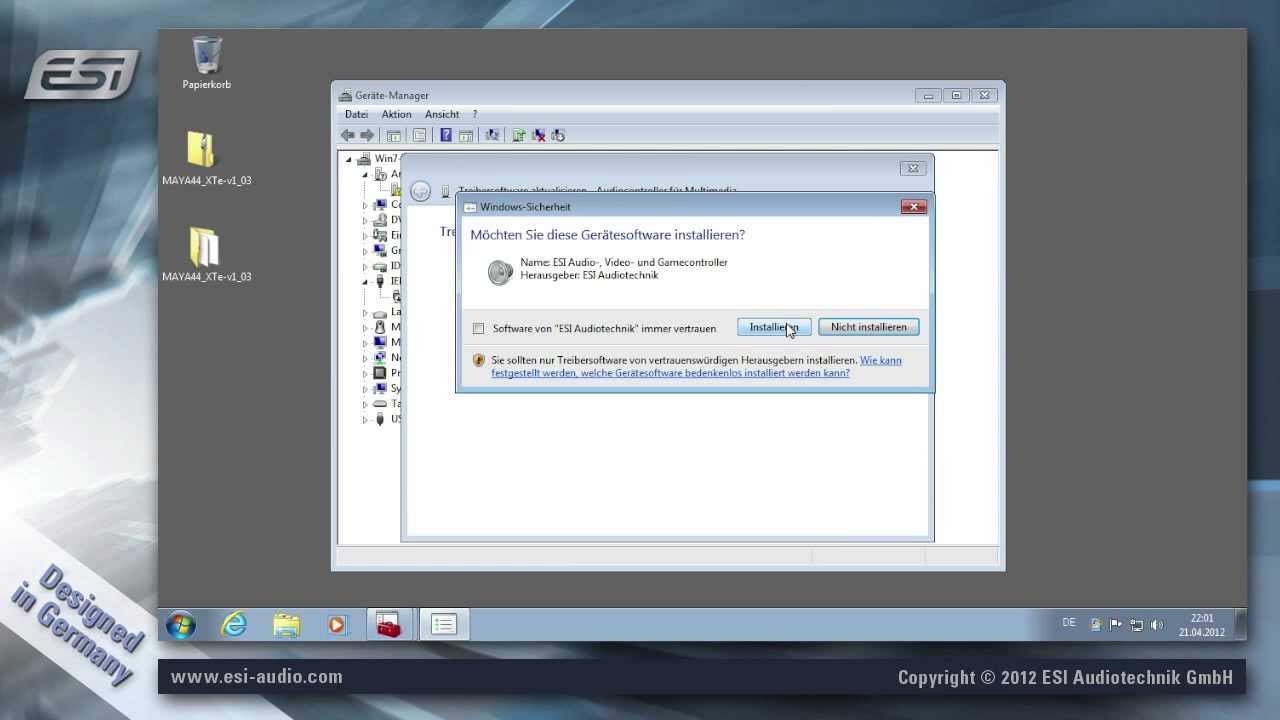The width and height of the screenshot is (1280, 720).
Task: Expand the 'Ne' network adapters category
Action: 365,358
